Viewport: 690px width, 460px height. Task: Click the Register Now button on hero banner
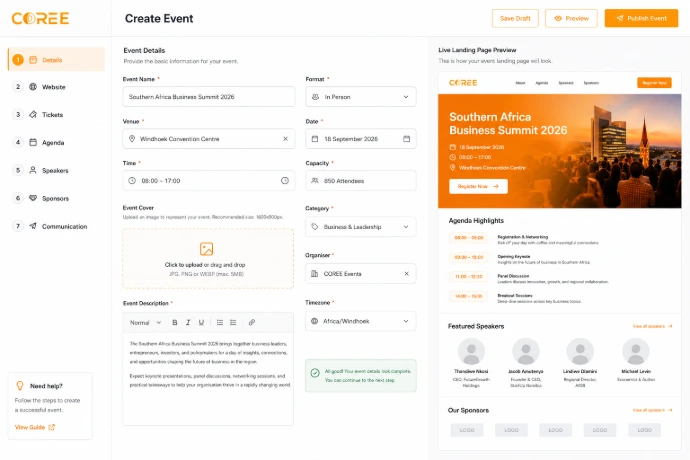[478, 186]
